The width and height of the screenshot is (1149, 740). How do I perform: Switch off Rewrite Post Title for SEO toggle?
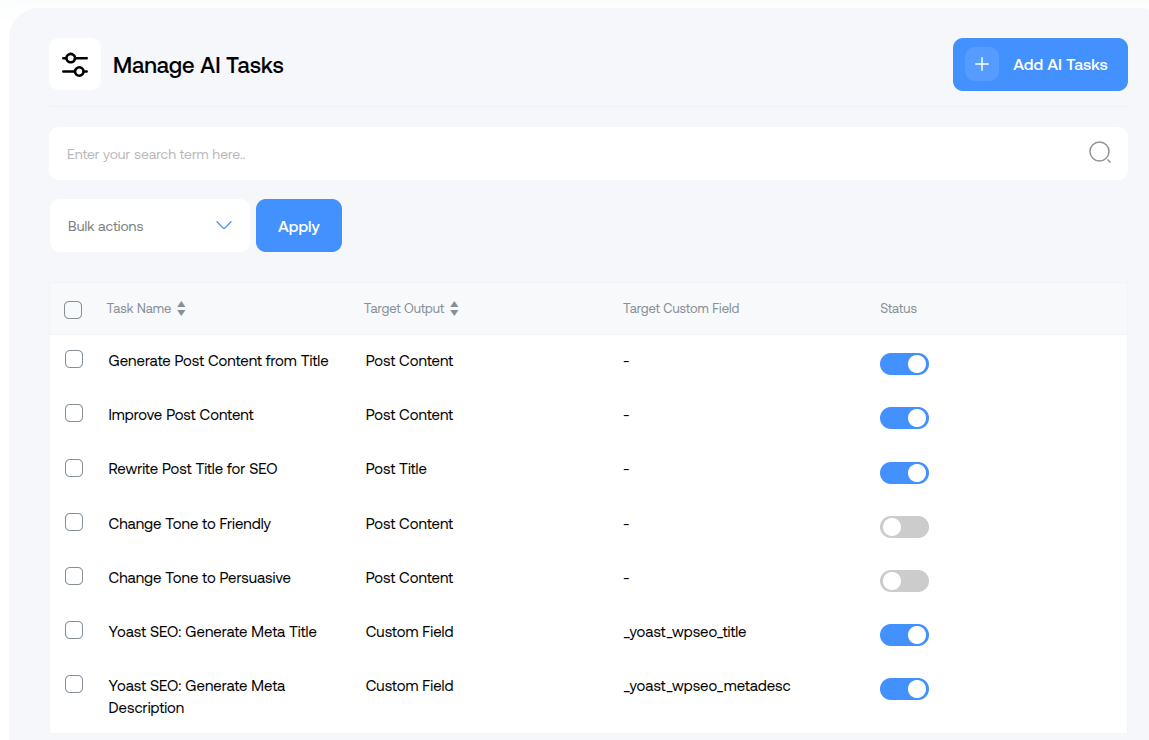tap(904, 473)
